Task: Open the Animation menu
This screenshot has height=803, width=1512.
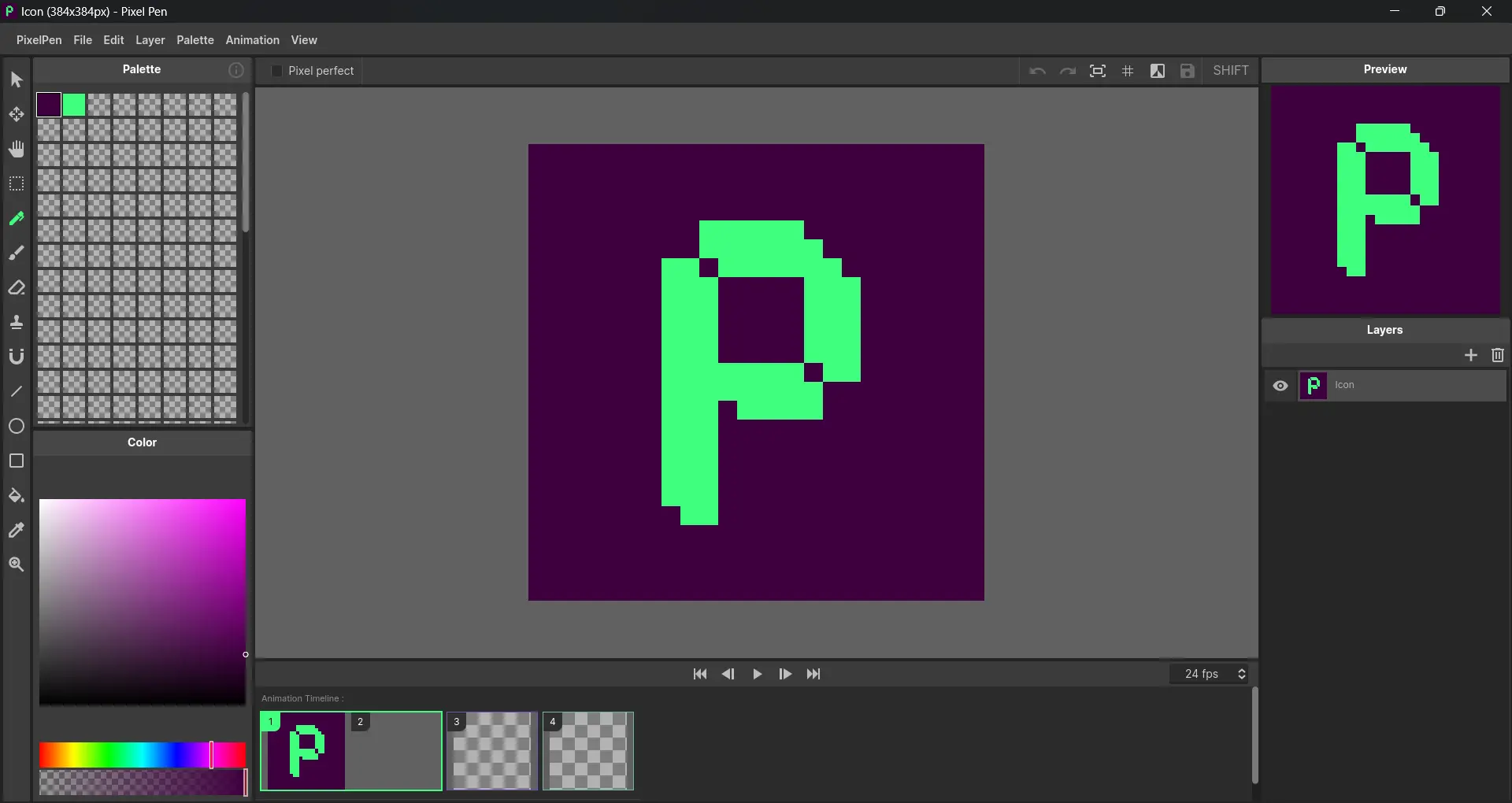Action: pos(252,40)
